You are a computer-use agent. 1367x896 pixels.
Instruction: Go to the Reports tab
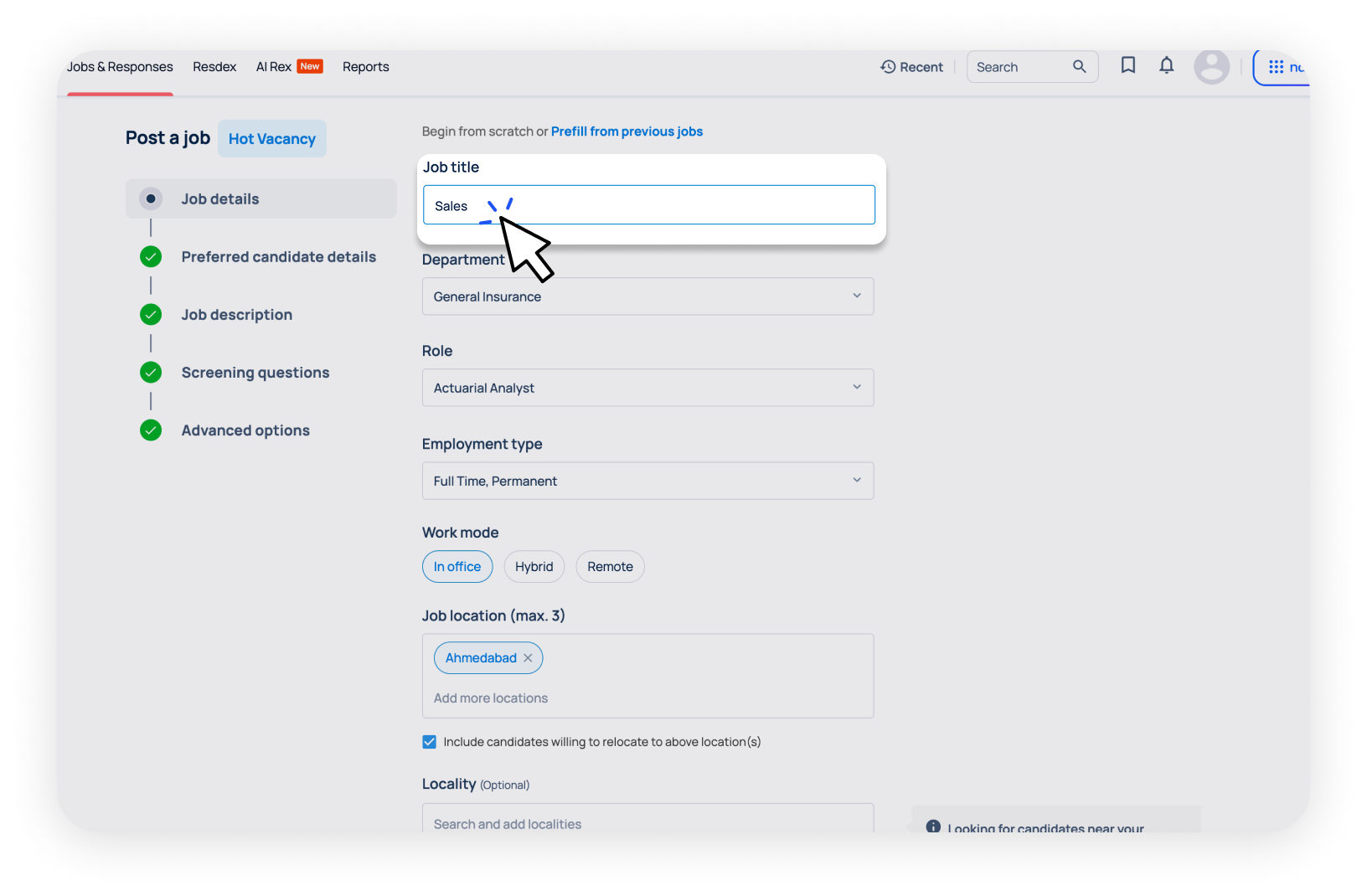pyautogui.click(x=365, y=67)
